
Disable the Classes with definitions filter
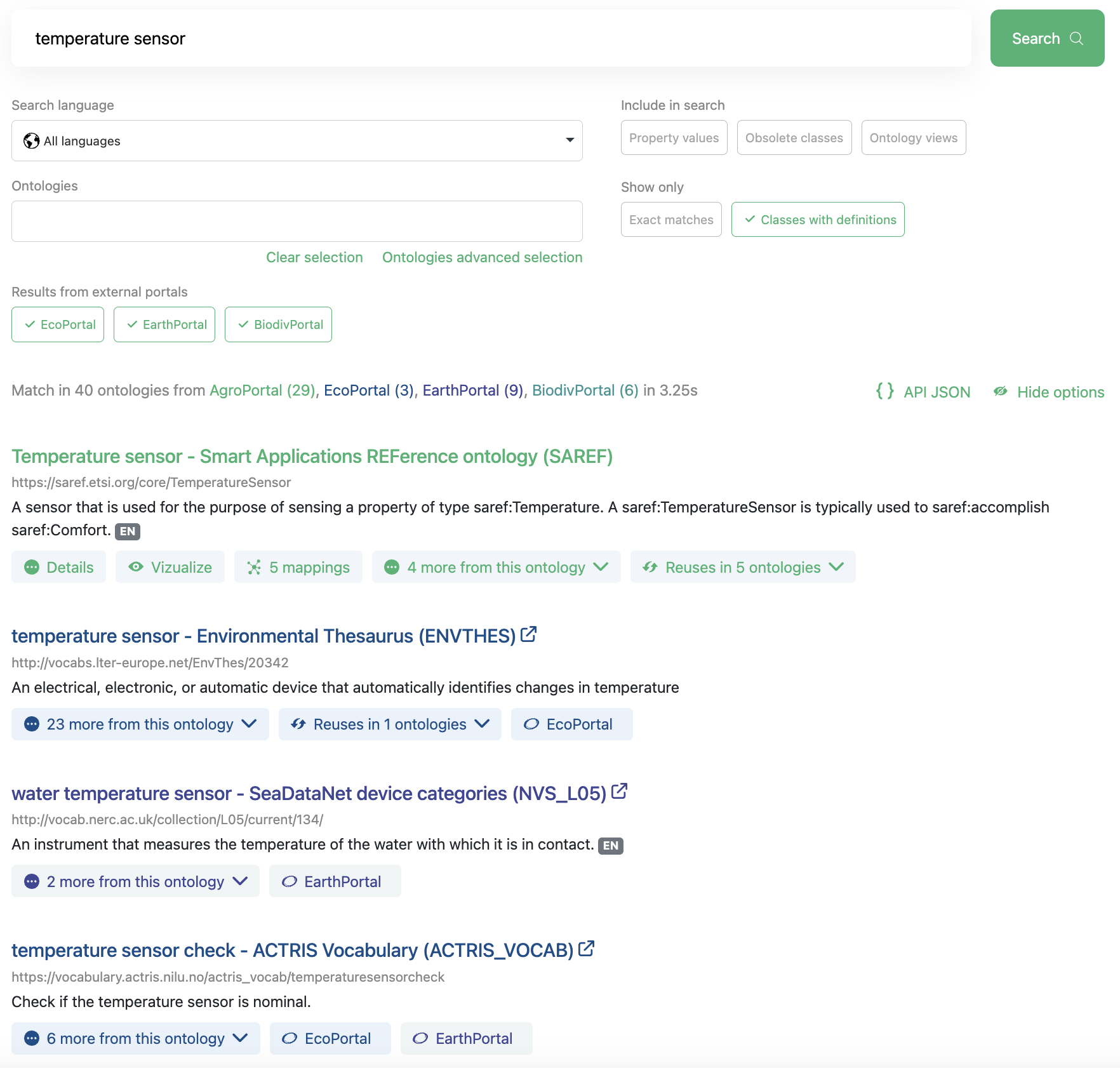(x=818, y=220)
